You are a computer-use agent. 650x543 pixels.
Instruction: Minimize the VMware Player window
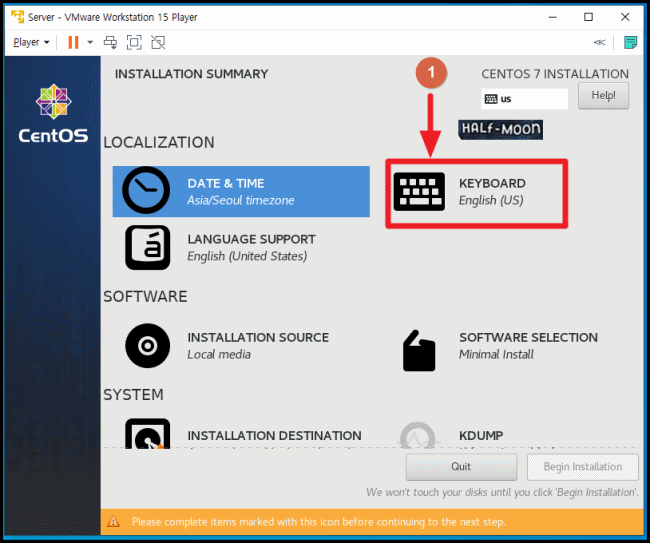click(x=552, y=17)
